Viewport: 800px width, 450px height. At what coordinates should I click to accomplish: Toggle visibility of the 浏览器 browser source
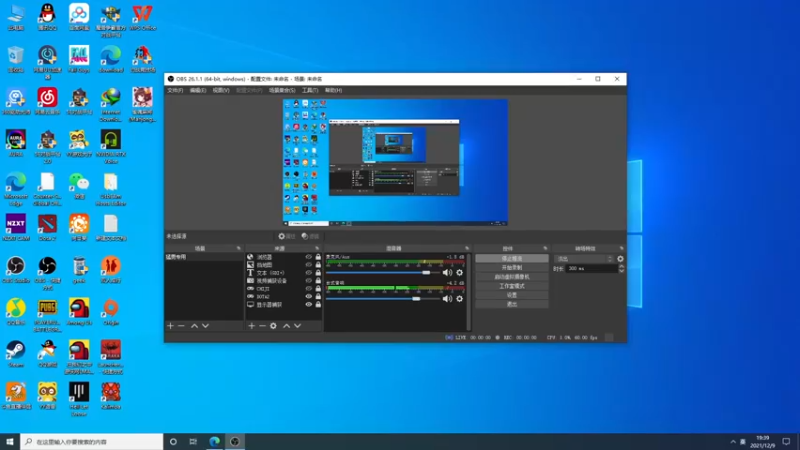tap(309, 257)
